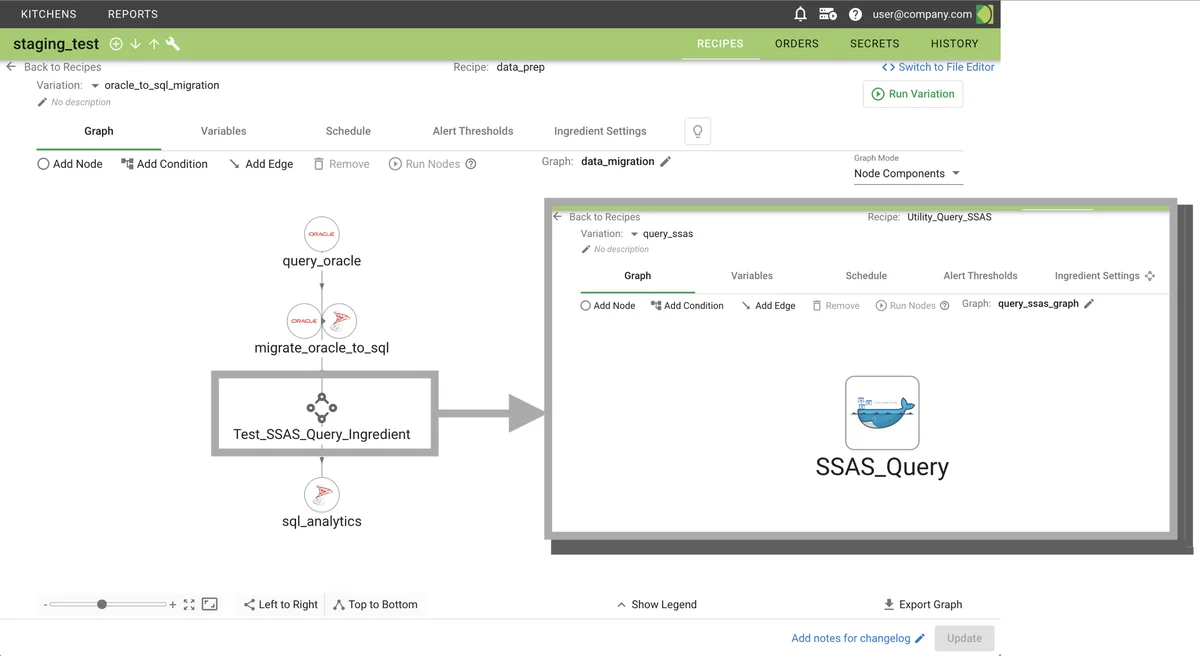
Task: Adjust the graph zoom slider
Action: 102,604
